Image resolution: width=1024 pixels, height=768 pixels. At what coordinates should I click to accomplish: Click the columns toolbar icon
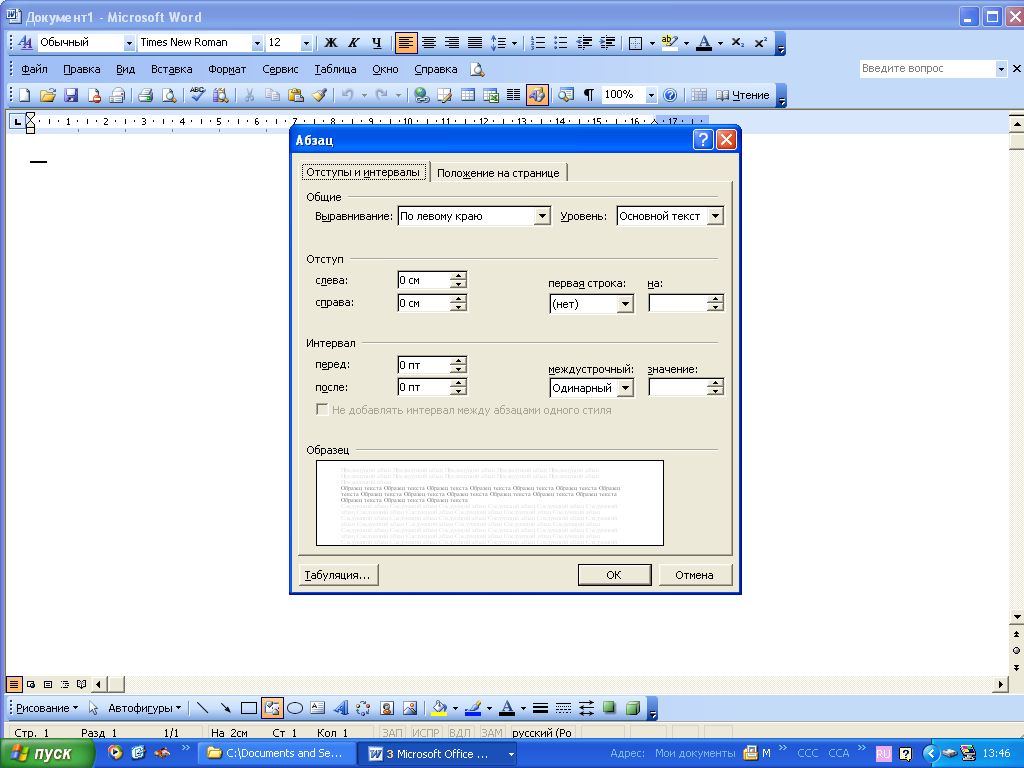click(514, 95)
